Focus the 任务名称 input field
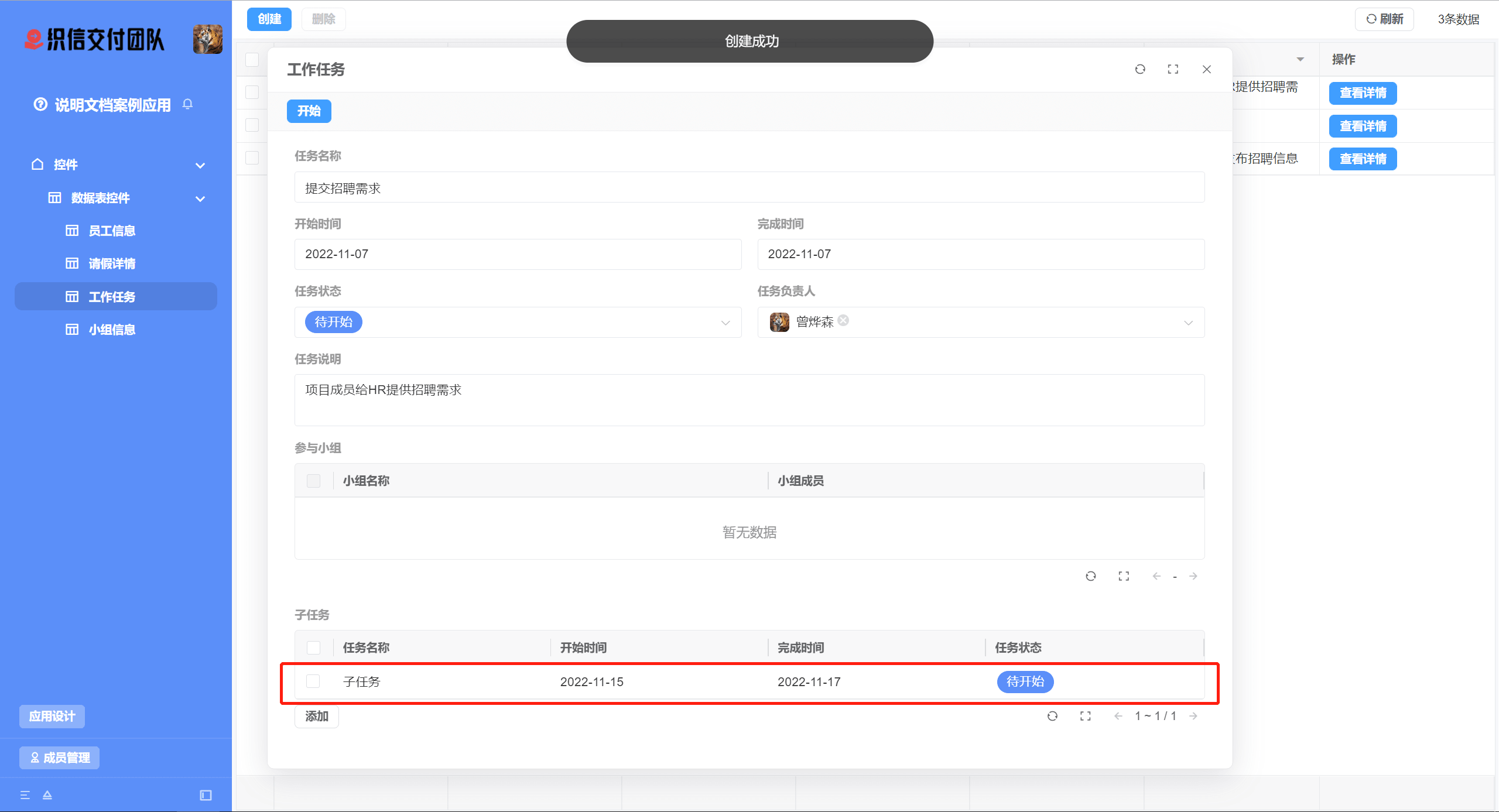Viewport: 1499px width, 812px height. (749, 188)
